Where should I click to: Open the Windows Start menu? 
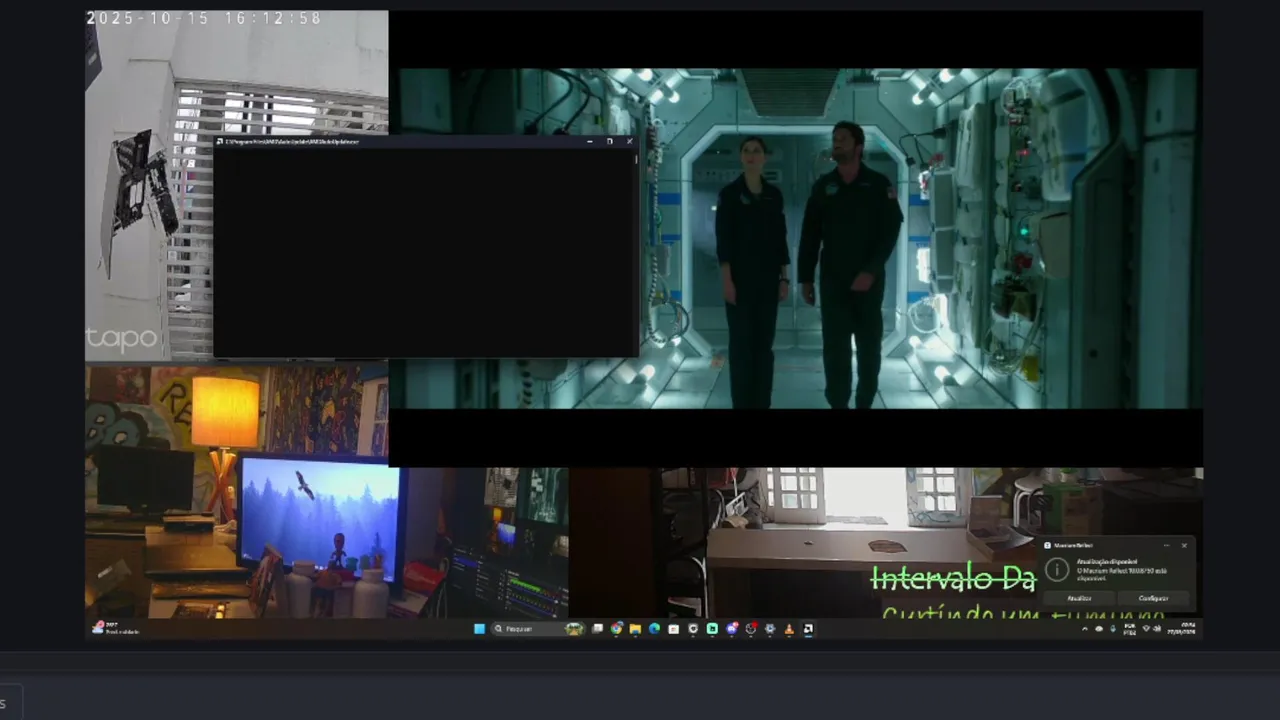[480, 629]
